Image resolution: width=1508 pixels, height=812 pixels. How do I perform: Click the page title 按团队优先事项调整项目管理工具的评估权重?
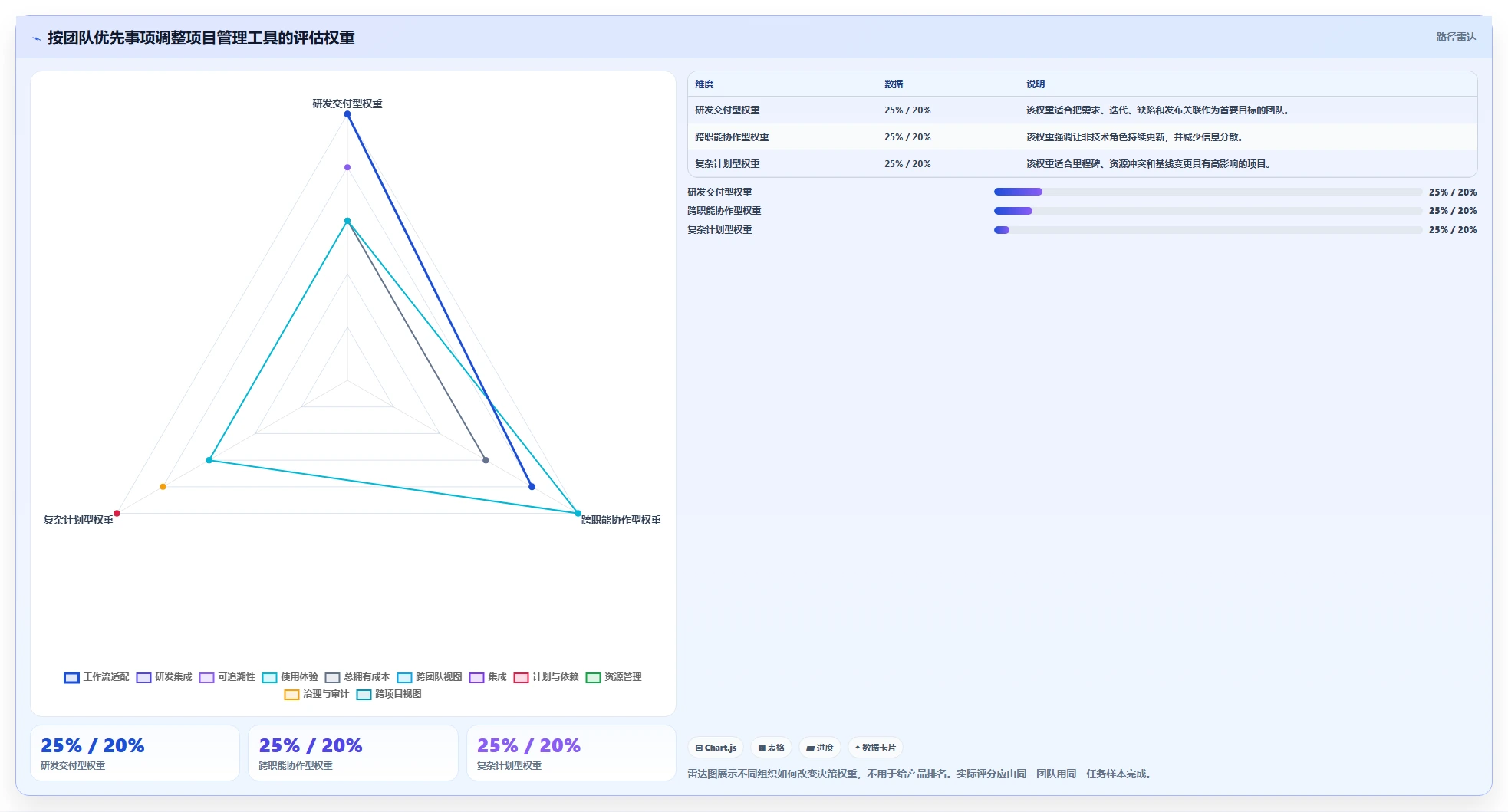(x=201, y=38)
